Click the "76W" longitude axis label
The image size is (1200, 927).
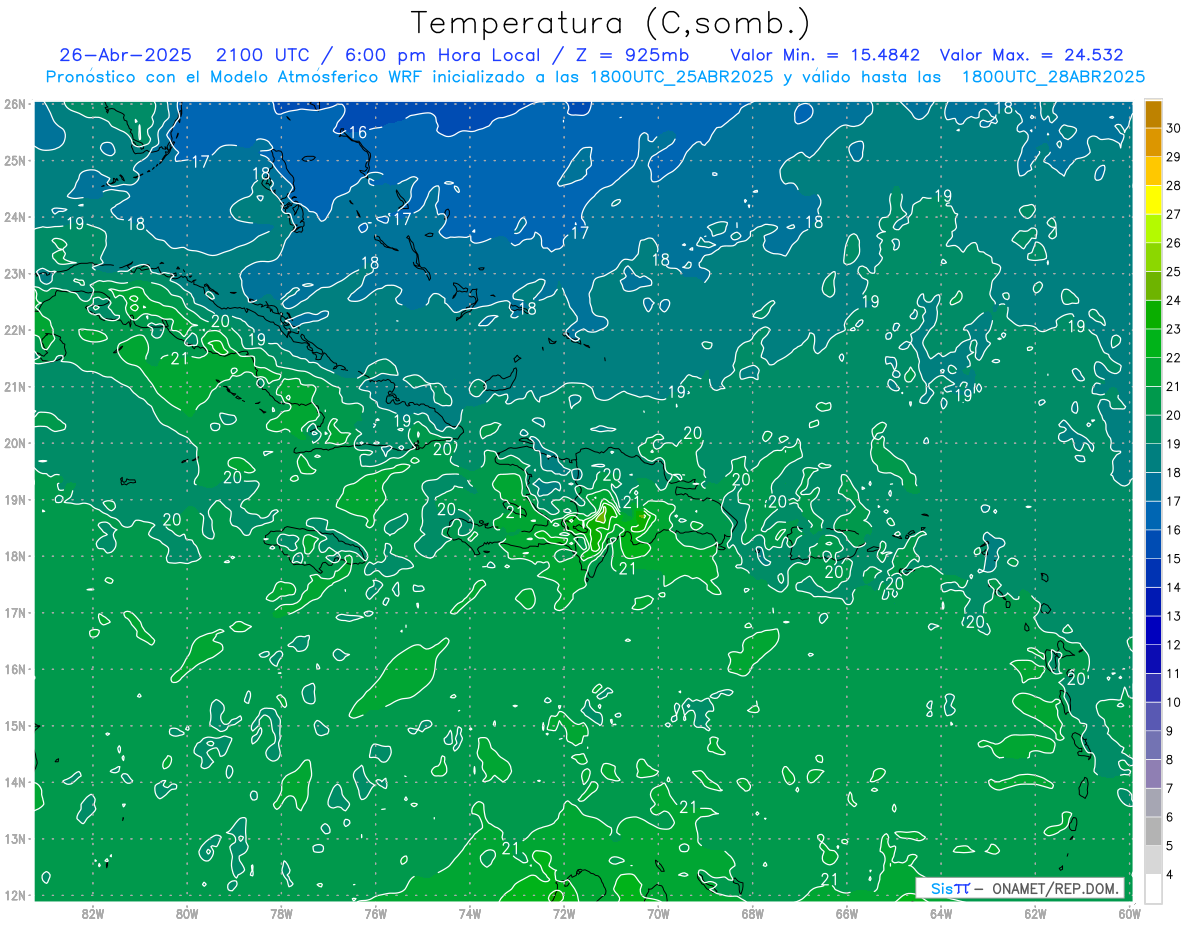click(x=375, y=912)
